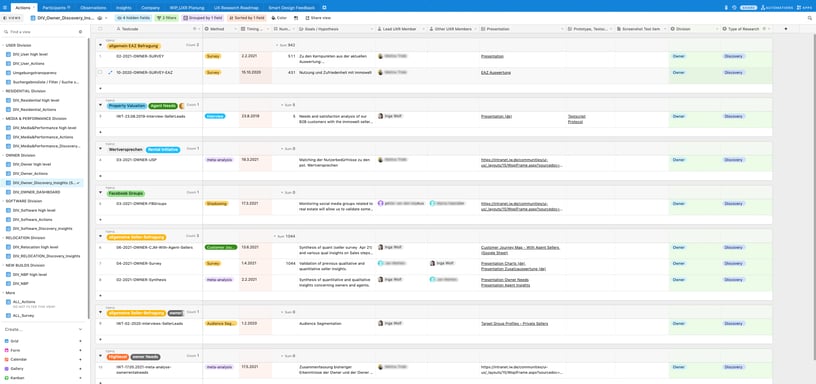Click the Interview tag in row INT-23.08.2019
Screen dimensions: 816x384
[x=215, y=116]
